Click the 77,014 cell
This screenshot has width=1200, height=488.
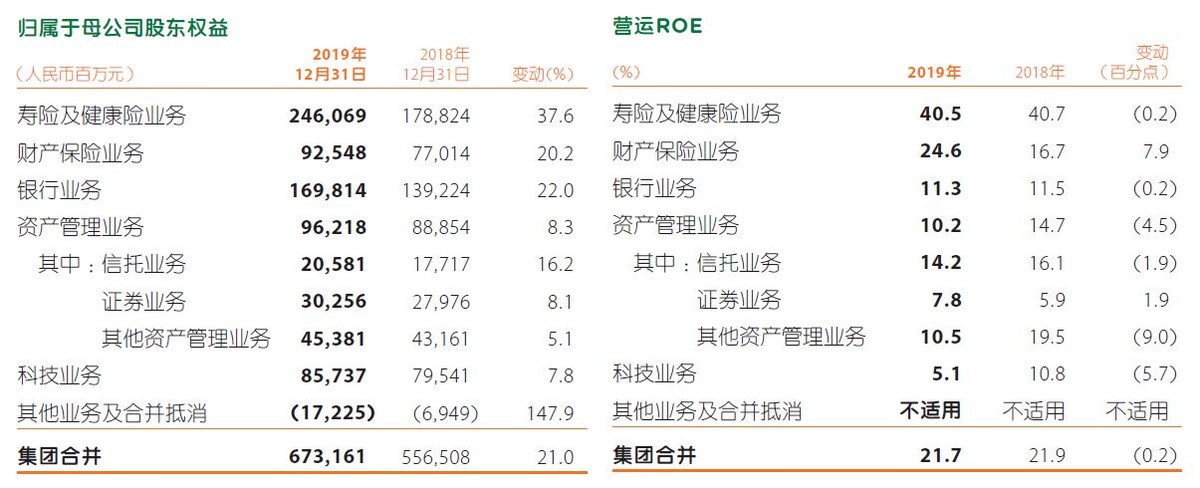click(x=441, y=153)
